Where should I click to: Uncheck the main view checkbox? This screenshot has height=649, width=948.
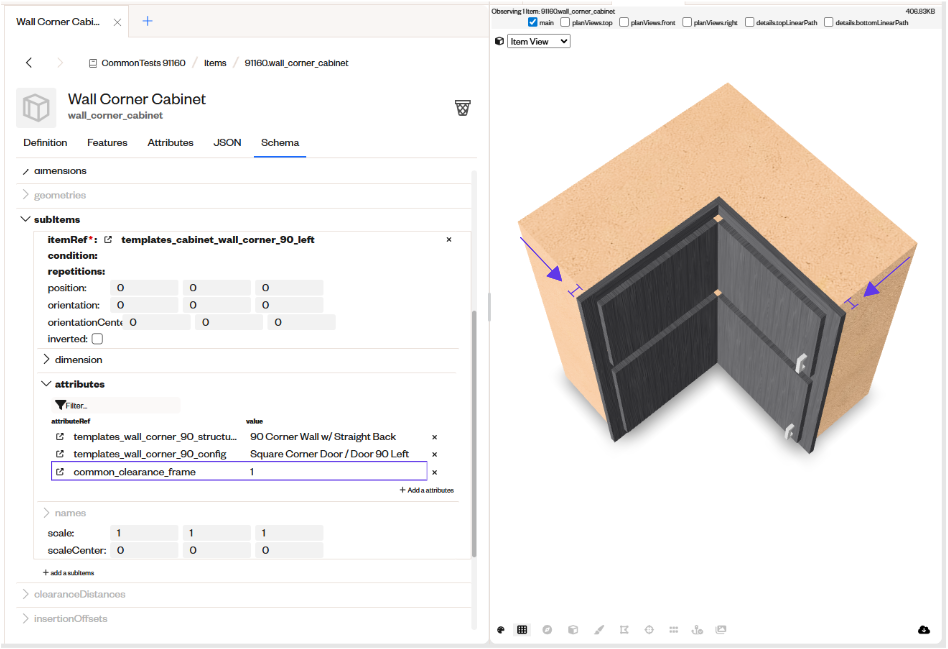pyautogui.click(x=533, y=22)
